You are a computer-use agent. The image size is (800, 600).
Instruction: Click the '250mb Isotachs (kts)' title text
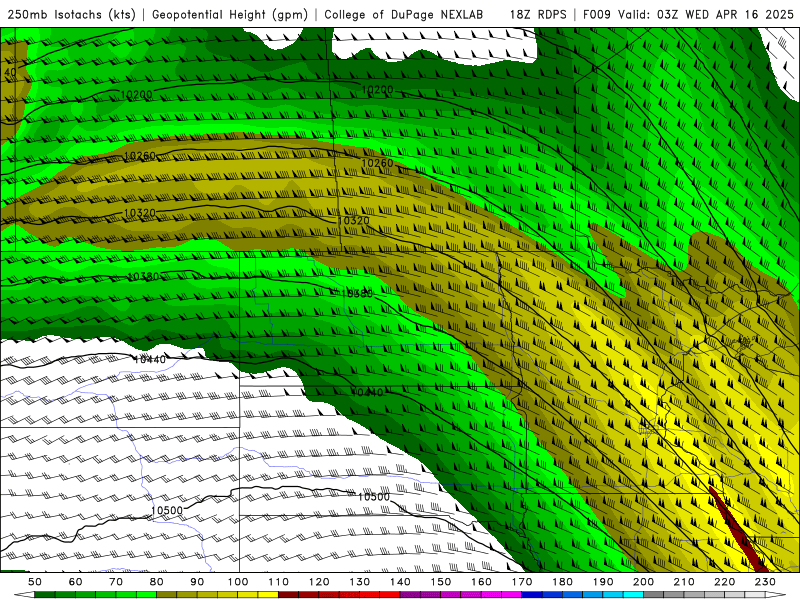click(71, 14)
